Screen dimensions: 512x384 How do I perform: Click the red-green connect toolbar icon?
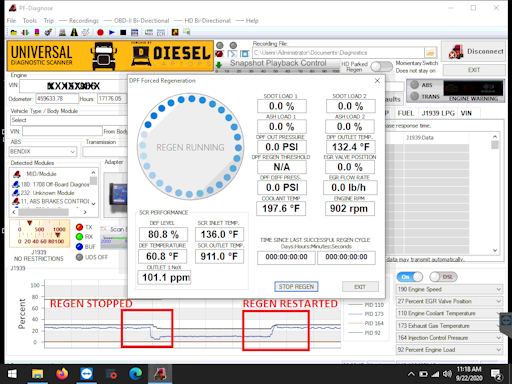(x=25, y=32)
